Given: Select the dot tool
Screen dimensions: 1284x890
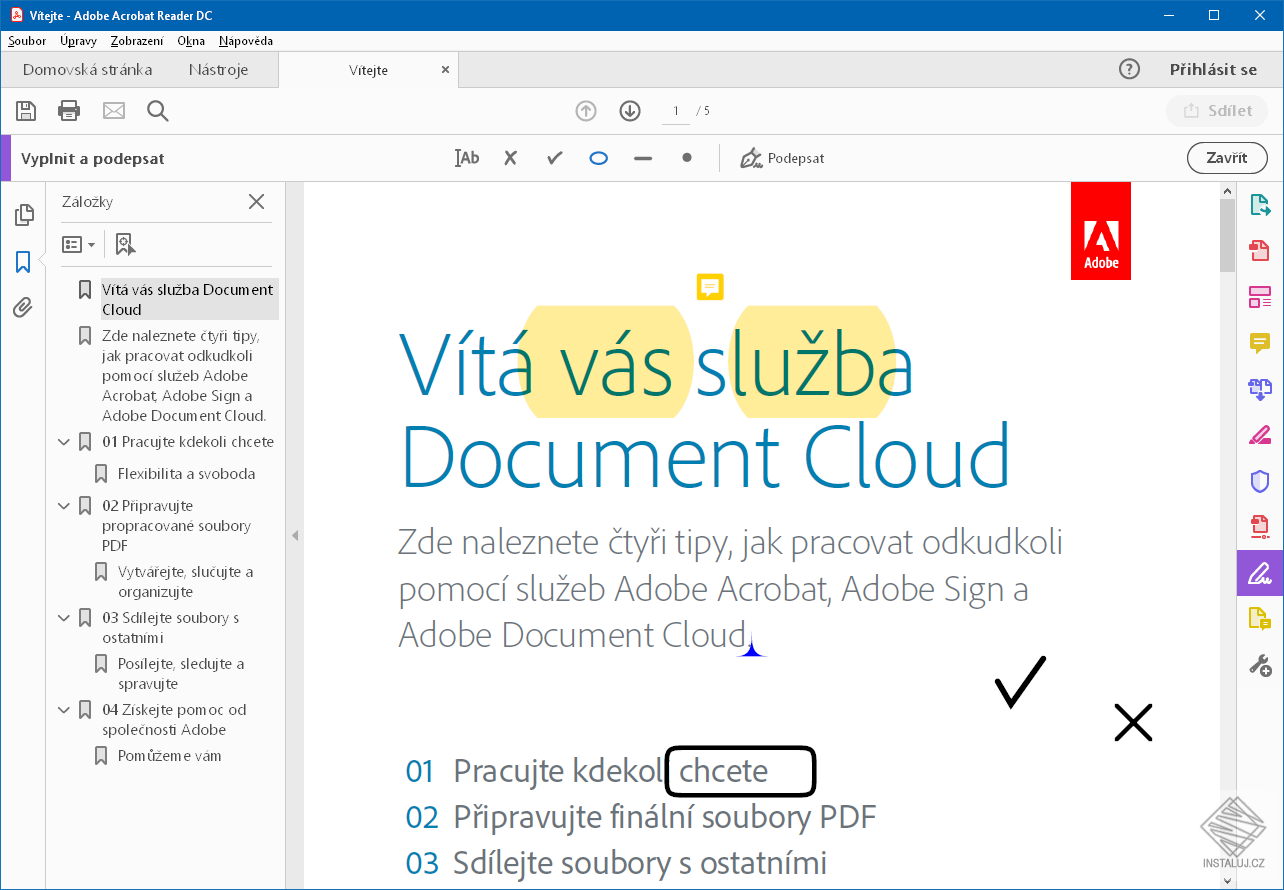Looking at the screenshot, I should (x=687, y=158).
